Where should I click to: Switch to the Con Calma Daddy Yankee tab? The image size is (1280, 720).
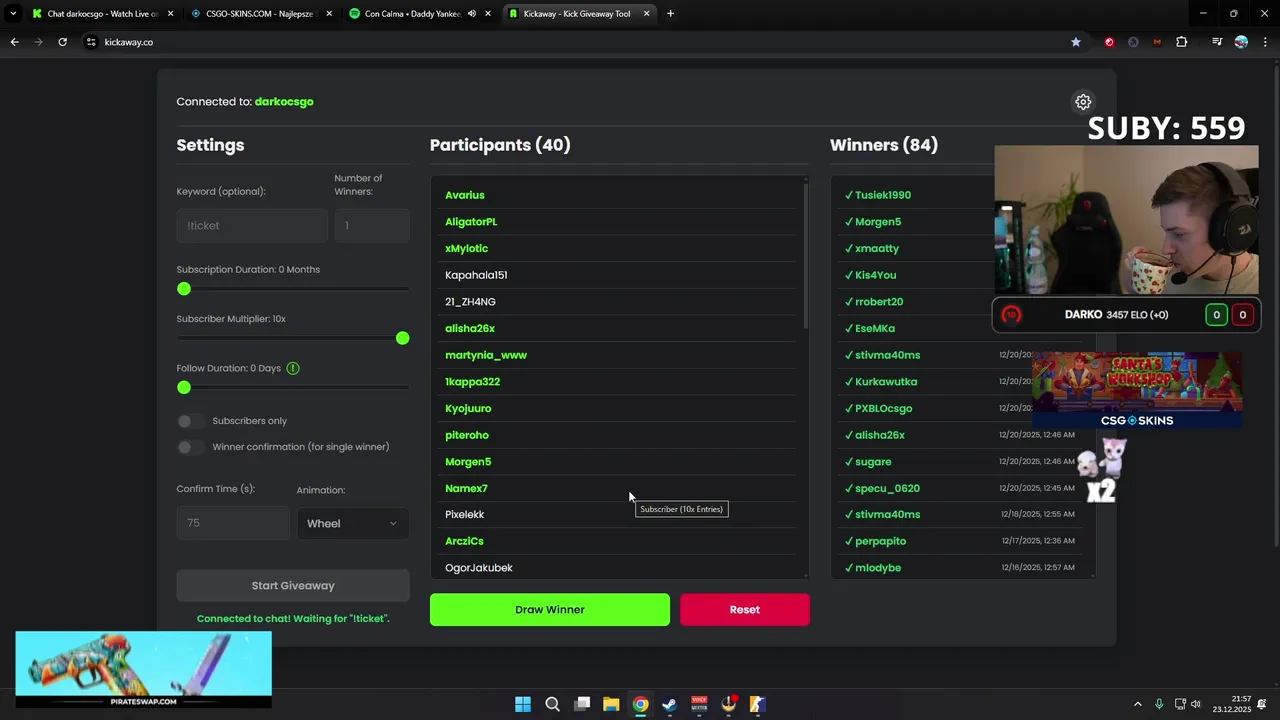pos(420,14)
